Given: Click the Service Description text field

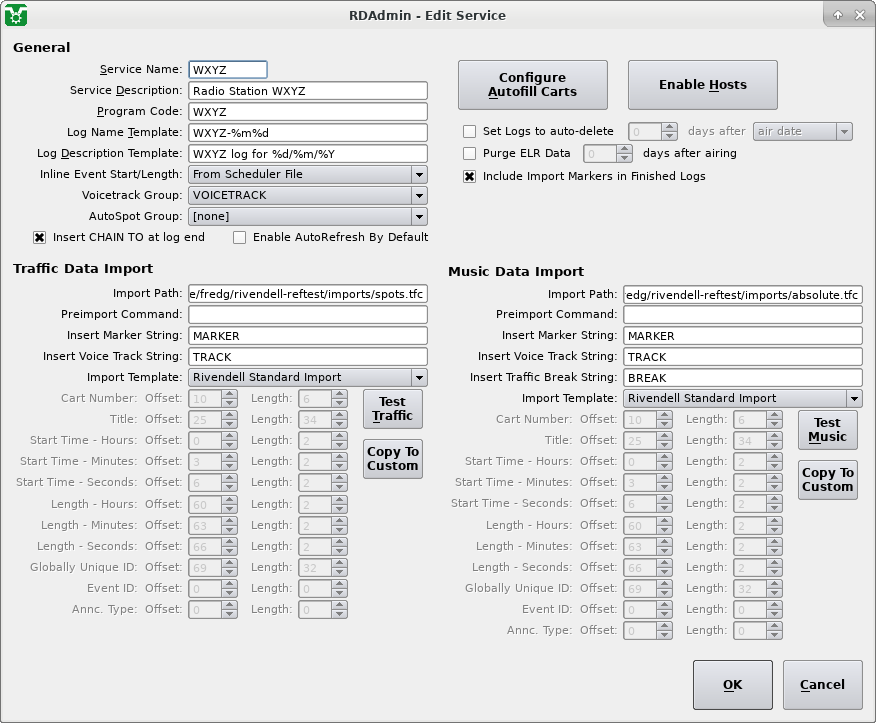Looking at the screenshot, I should pyautogui.click(x=308, y=91).
